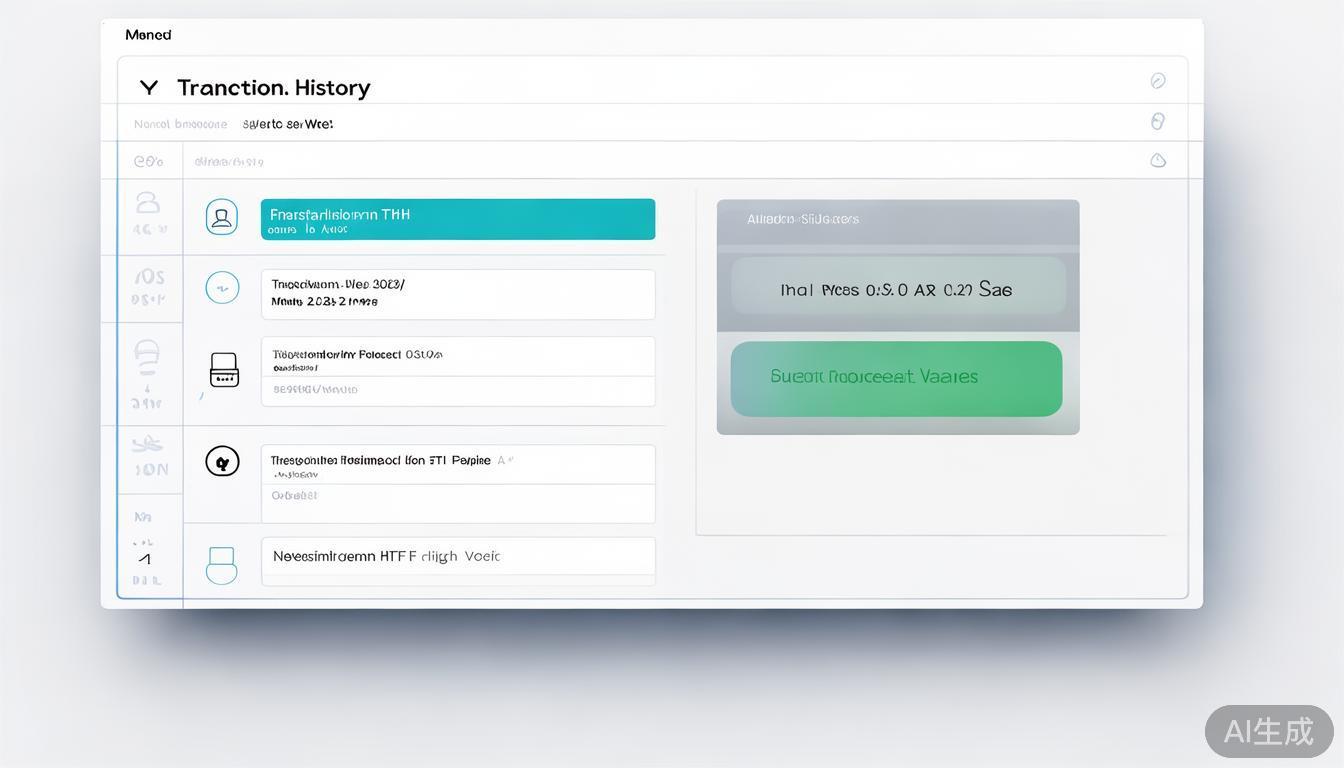Click the 'Alliadcn-Sliders' panel header
This screenshot has width=1344, height=768.
click(897, 220)
